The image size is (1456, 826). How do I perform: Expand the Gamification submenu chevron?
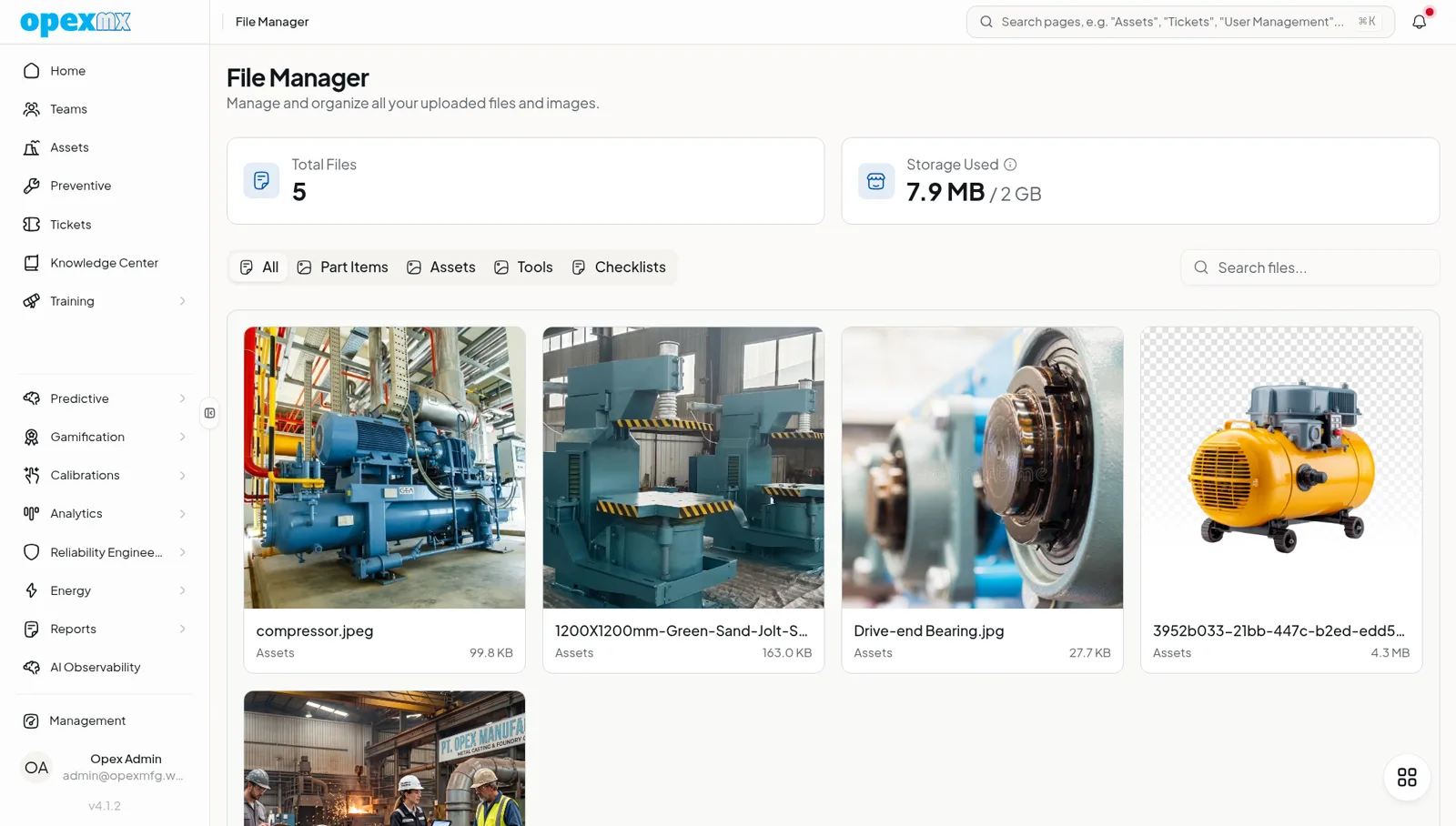(x=182, y=437)
